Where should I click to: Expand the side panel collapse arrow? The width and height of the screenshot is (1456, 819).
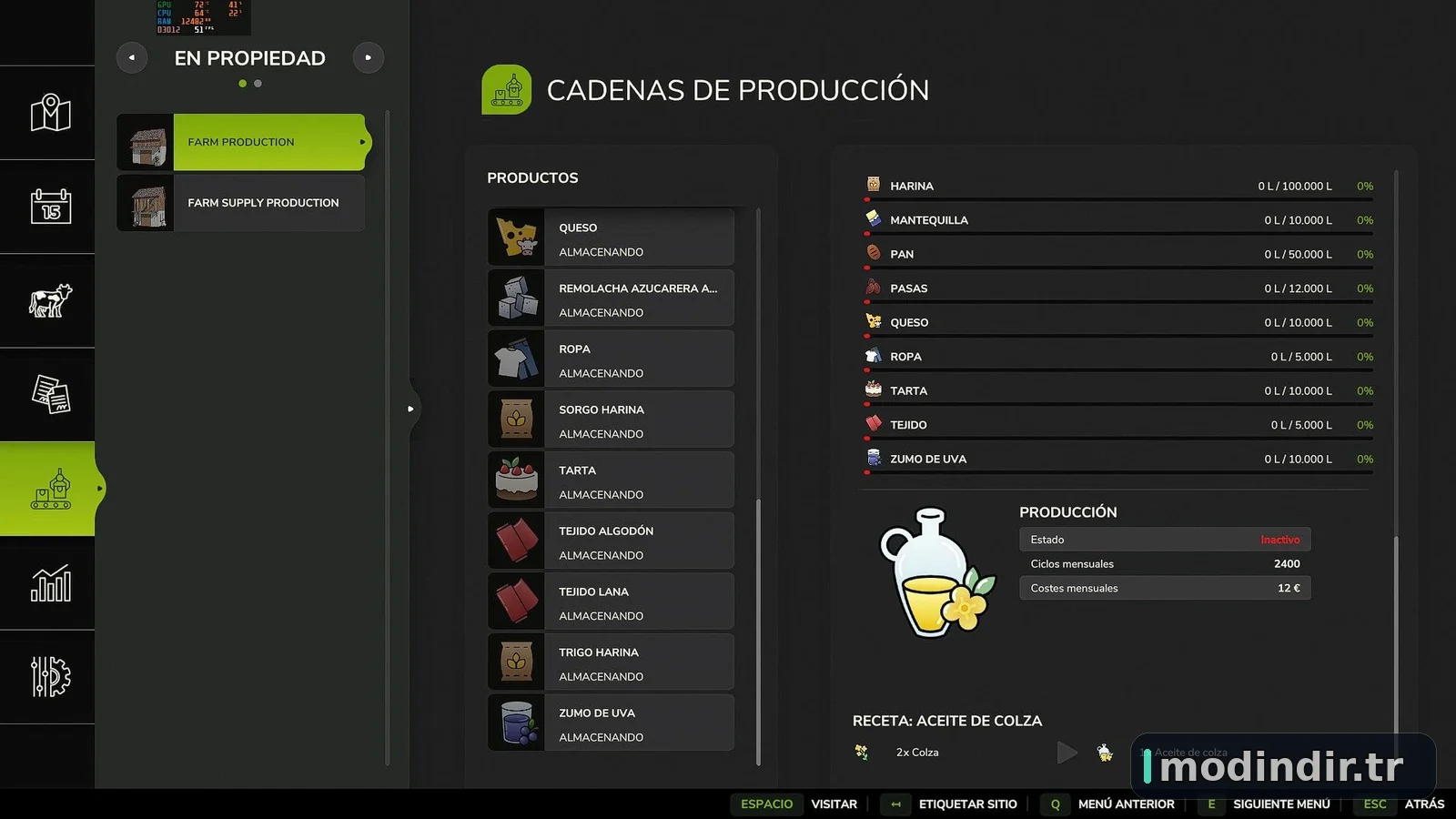(x=411, y=409)
